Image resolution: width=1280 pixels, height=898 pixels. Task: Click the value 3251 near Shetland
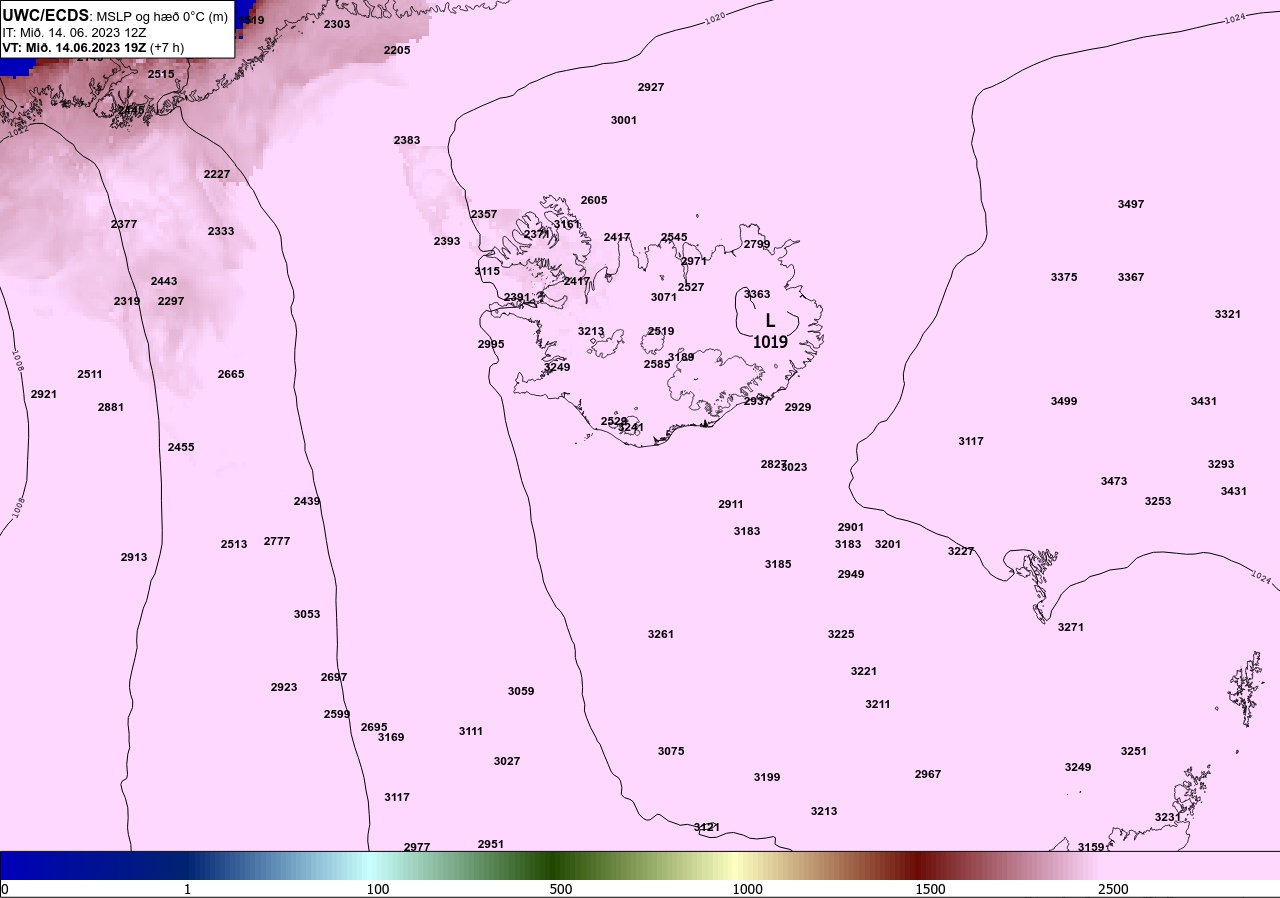pyautogui.click(x=1134, y=751)
